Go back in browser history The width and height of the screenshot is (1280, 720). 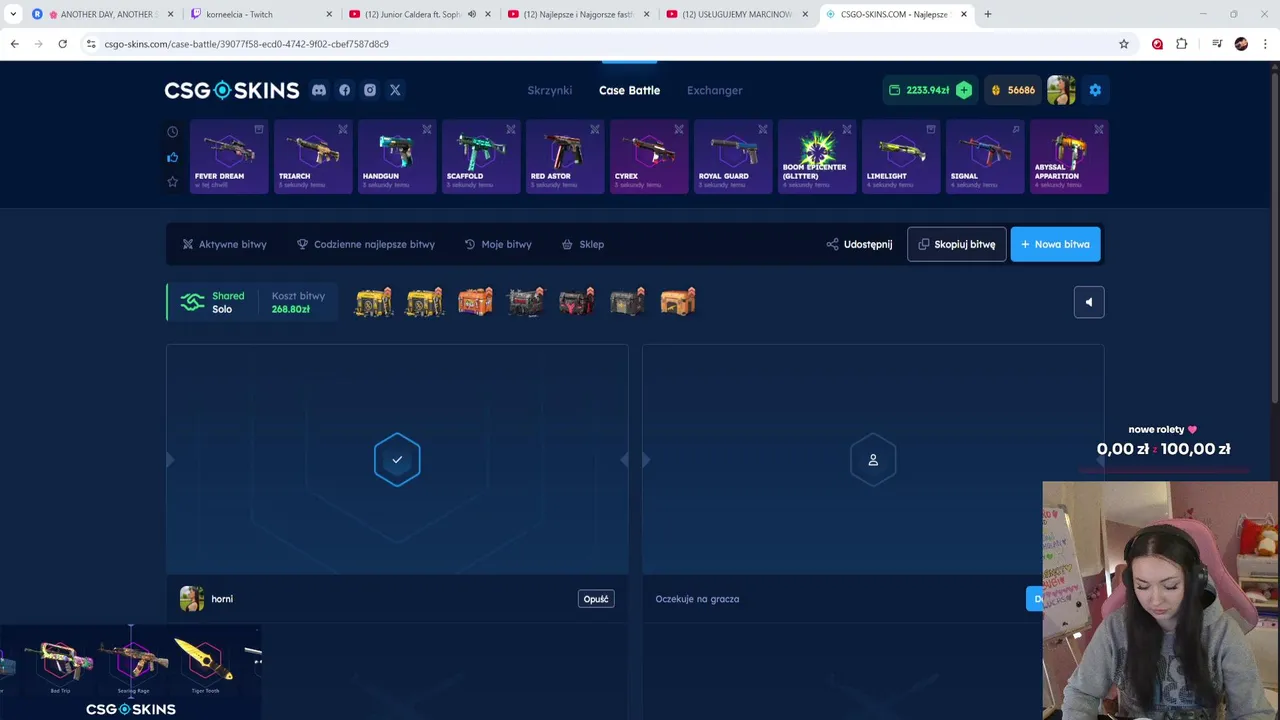[14, 44]
